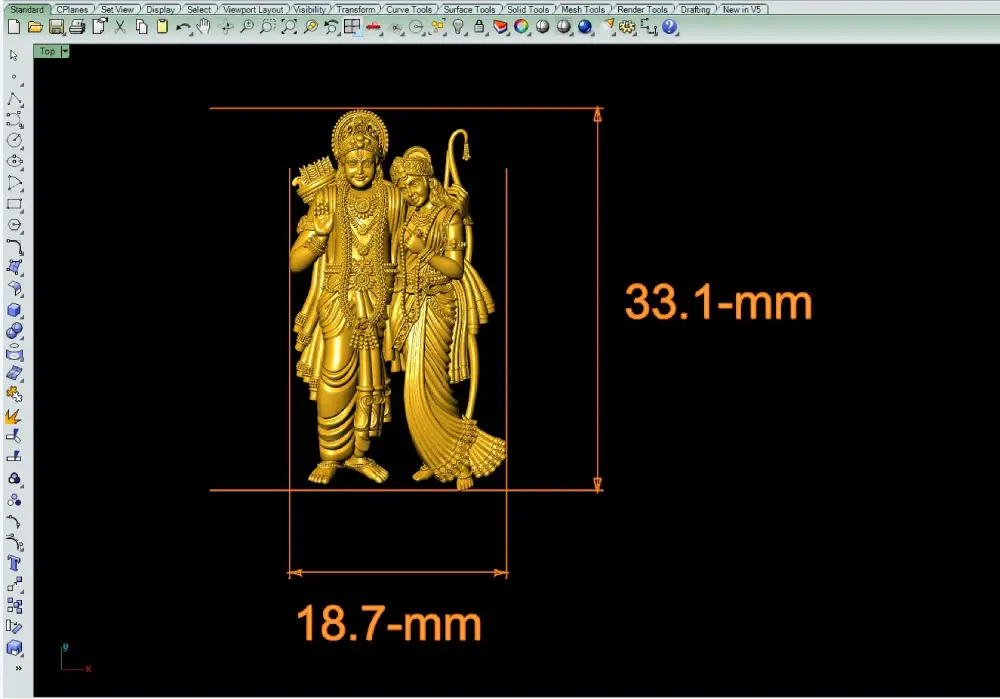The image size is (1000, 699).
Task: Undo the last action
Action: pyautogui.click(x=183, y=27)
